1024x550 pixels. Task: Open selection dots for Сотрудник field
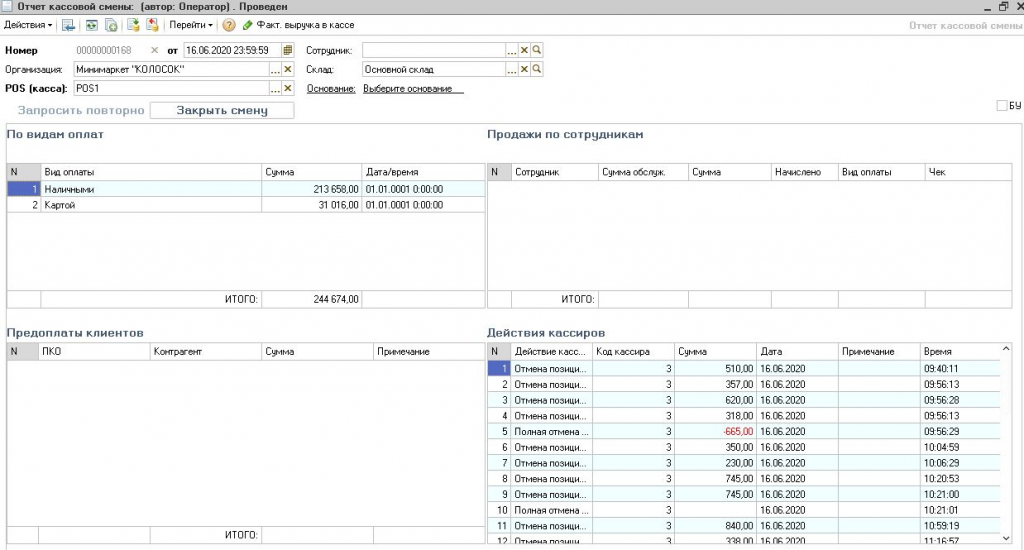[x=512, y=50]
